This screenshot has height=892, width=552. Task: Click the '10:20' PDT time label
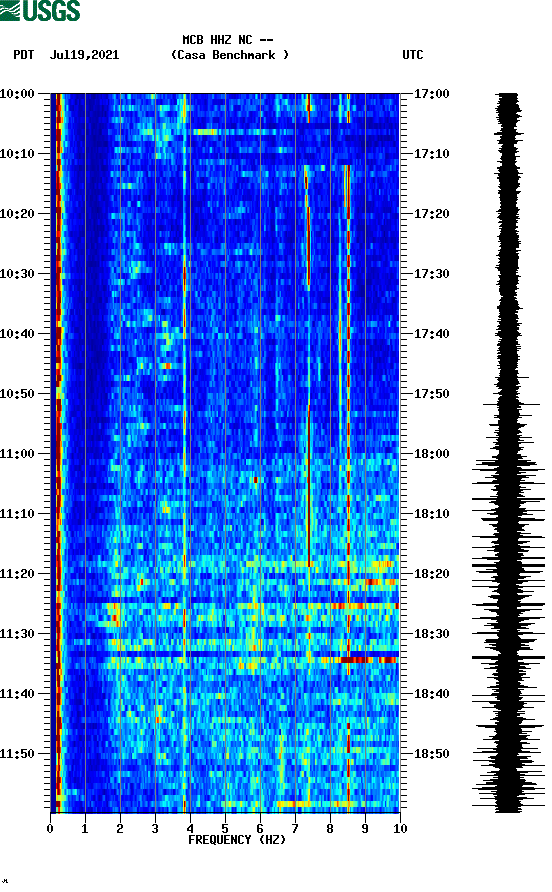(x=17, y=213)
